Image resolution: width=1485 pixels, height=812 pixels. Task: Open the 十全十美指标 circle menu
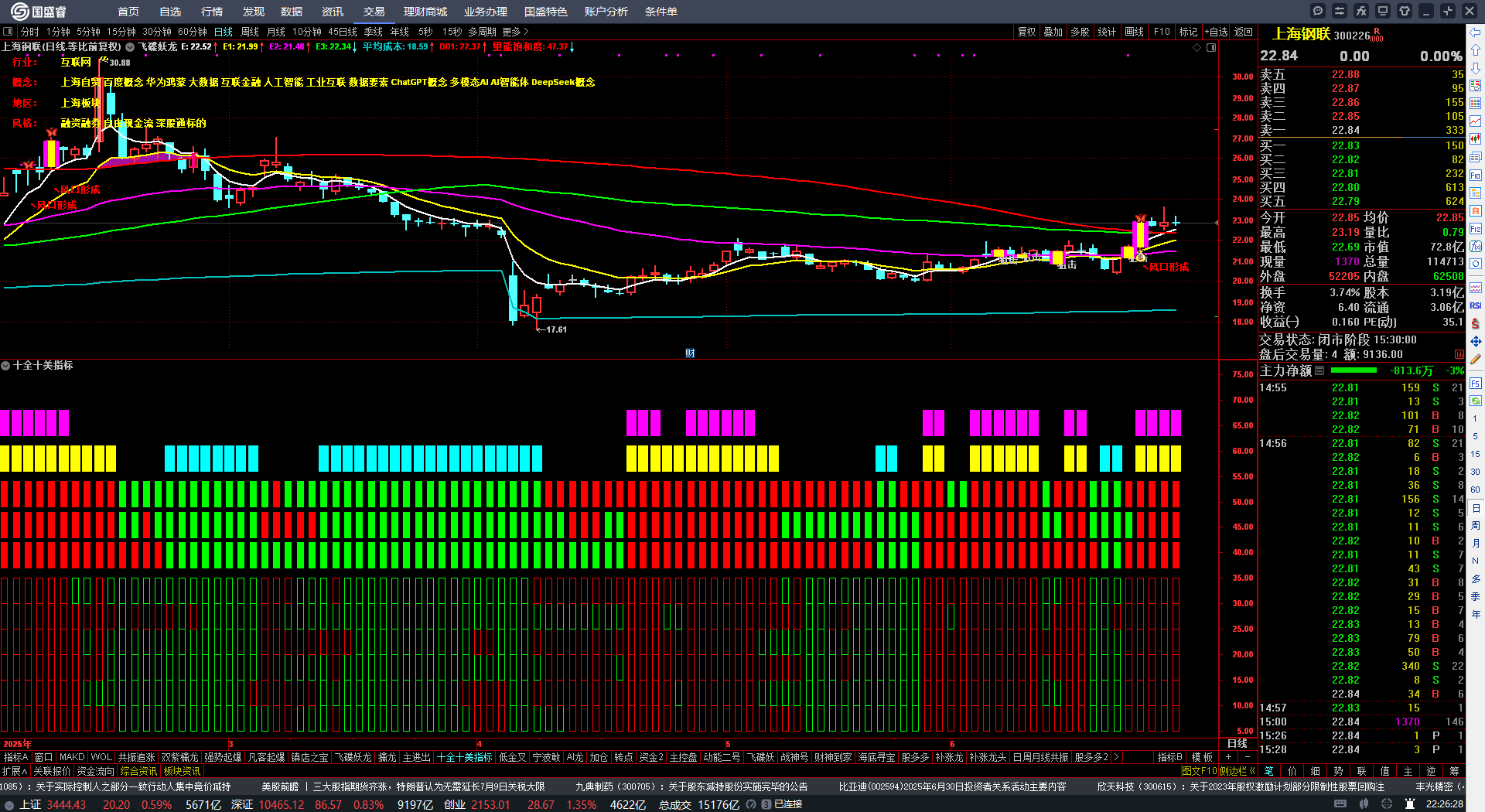5,365
